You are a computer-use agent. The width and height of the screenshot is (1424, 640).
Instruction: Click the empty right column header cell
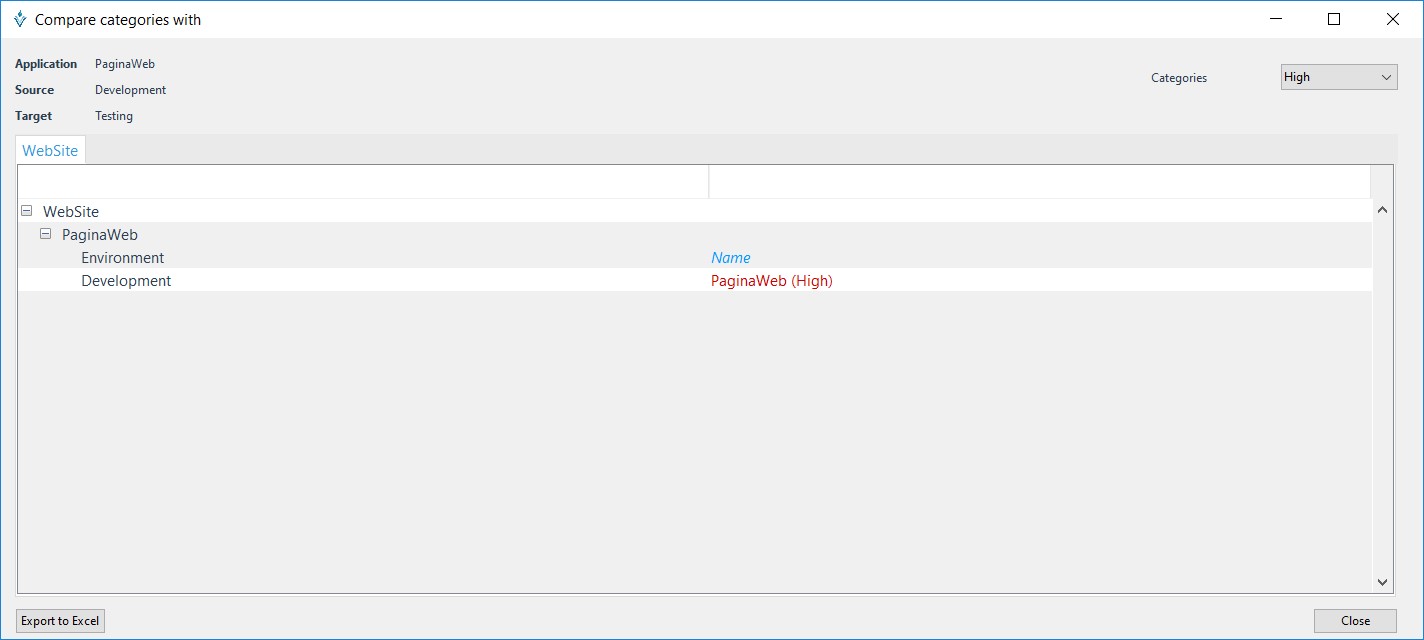tap(1039, 182)
